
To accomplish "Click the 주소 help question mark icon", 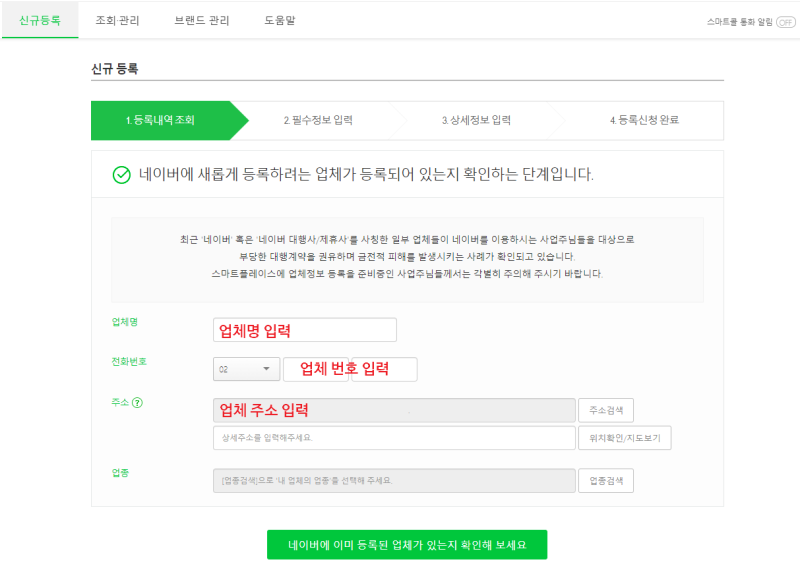I will (x=137, y=403).
